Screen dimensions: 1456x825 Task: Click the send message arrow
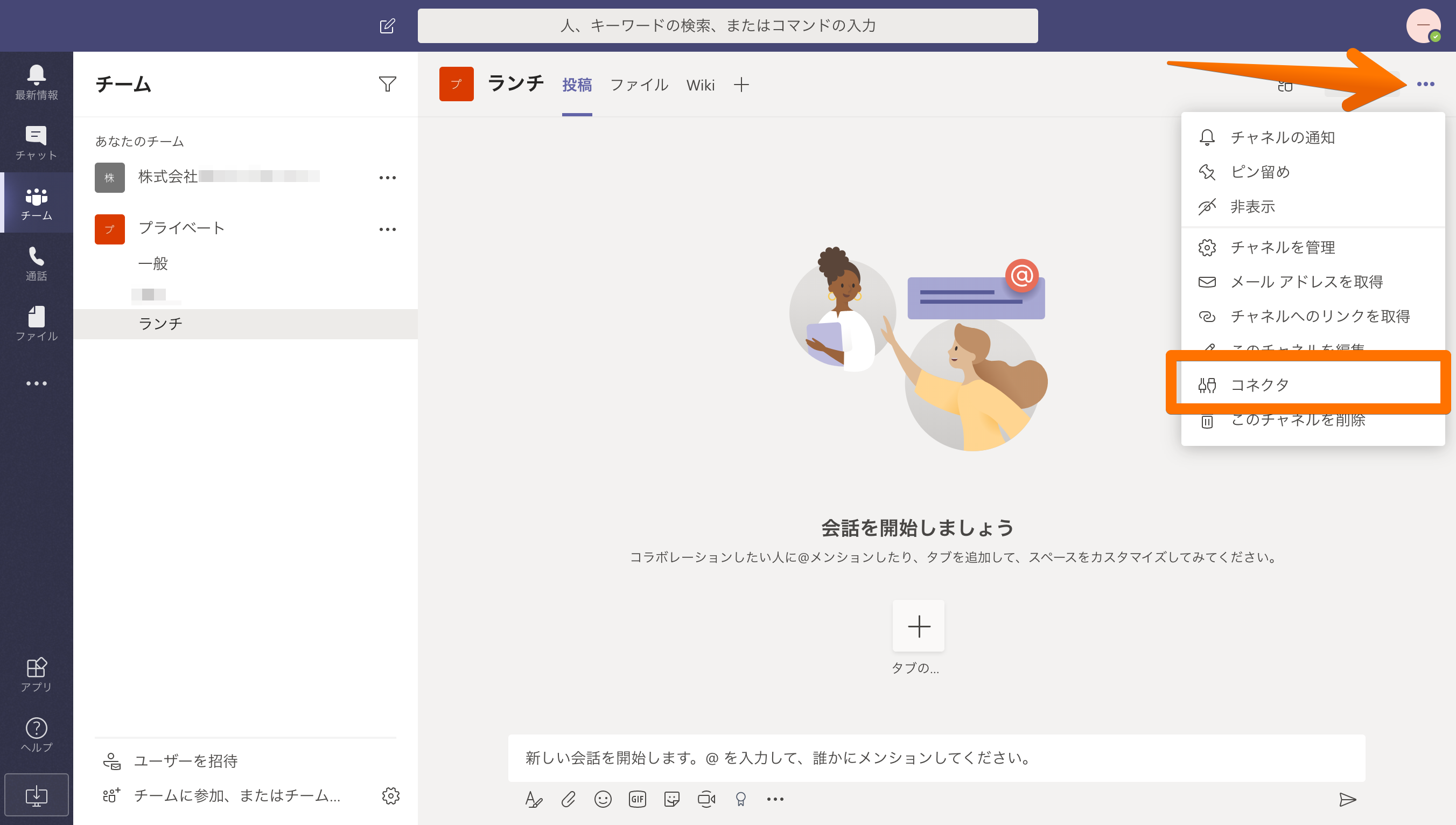coord(1347,799)
